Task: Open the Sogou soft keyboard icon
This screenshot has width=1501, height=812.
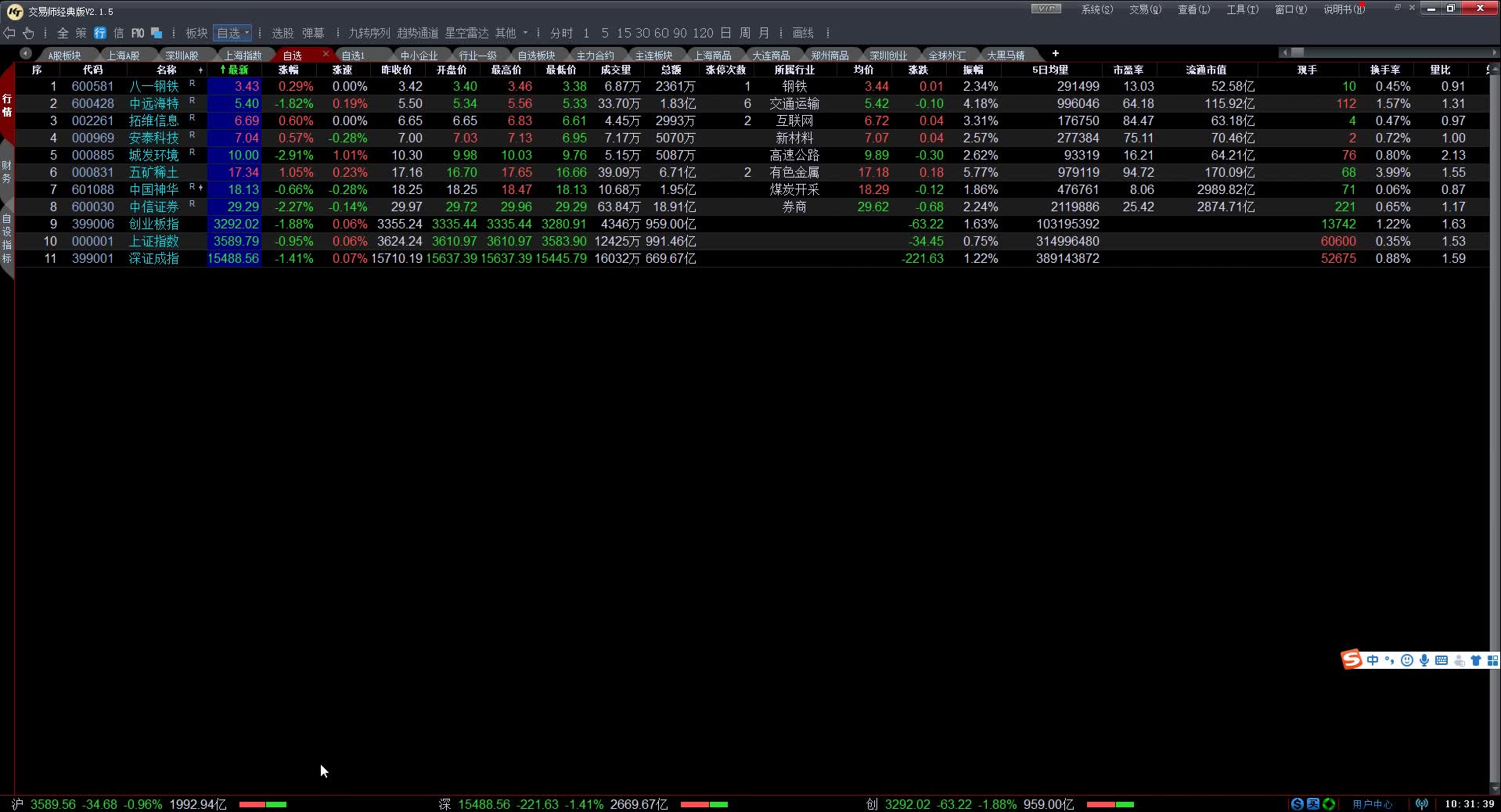Action: pyautogui.click(x=1442, y=660)
